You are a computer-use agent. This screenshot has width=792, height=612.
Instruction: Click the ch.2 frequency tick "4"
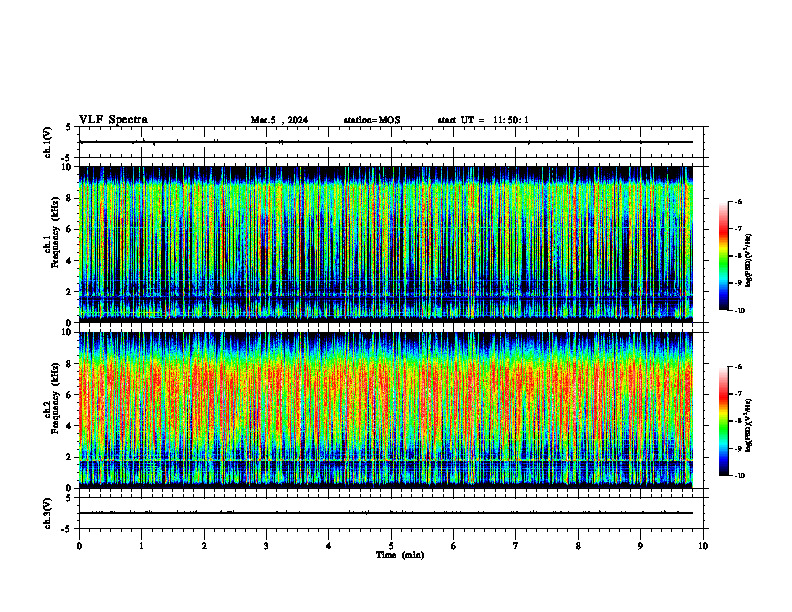70,426
